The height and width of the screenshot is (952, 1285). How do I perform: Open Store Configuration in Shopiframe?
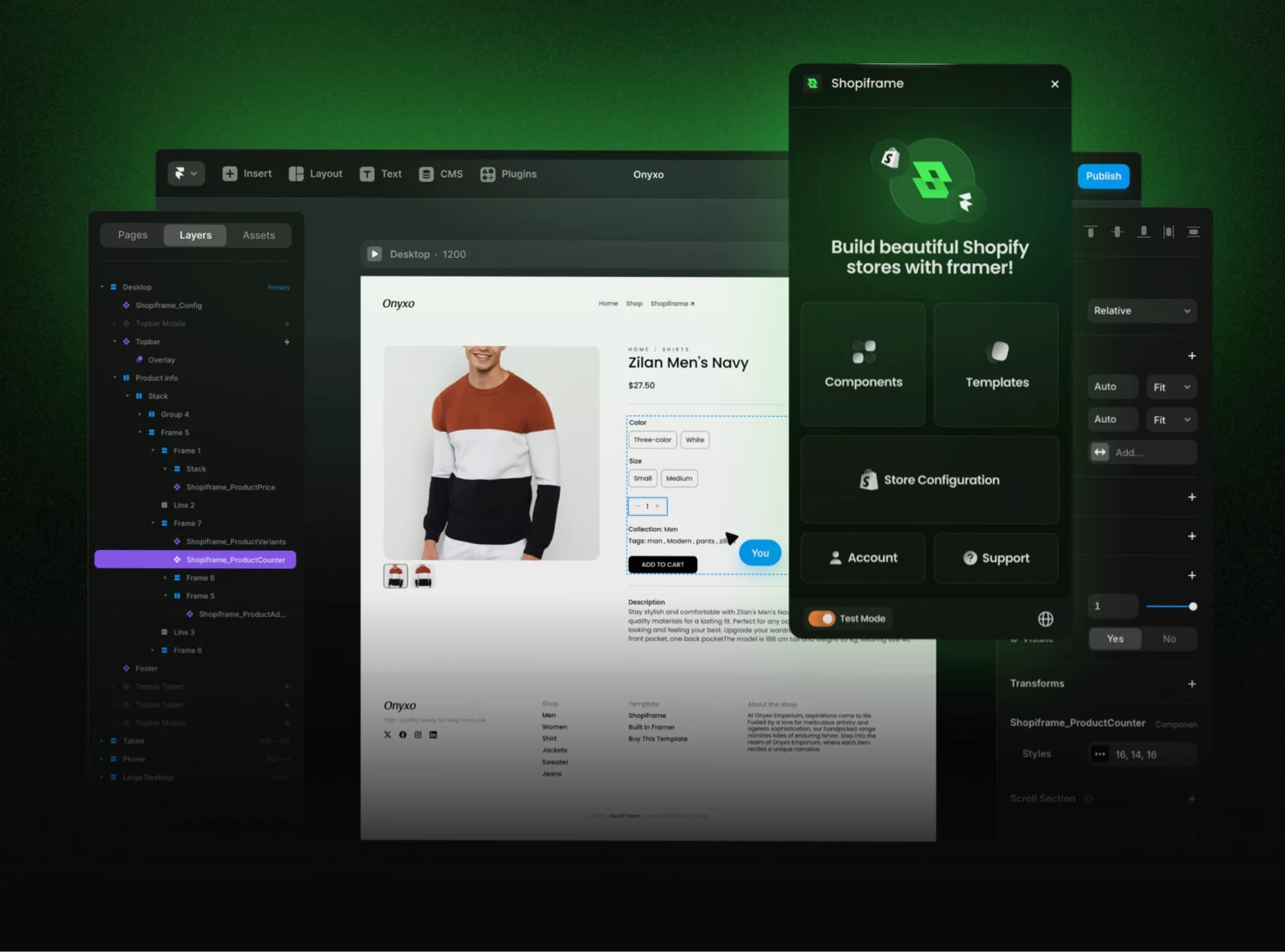pos(929,479)
